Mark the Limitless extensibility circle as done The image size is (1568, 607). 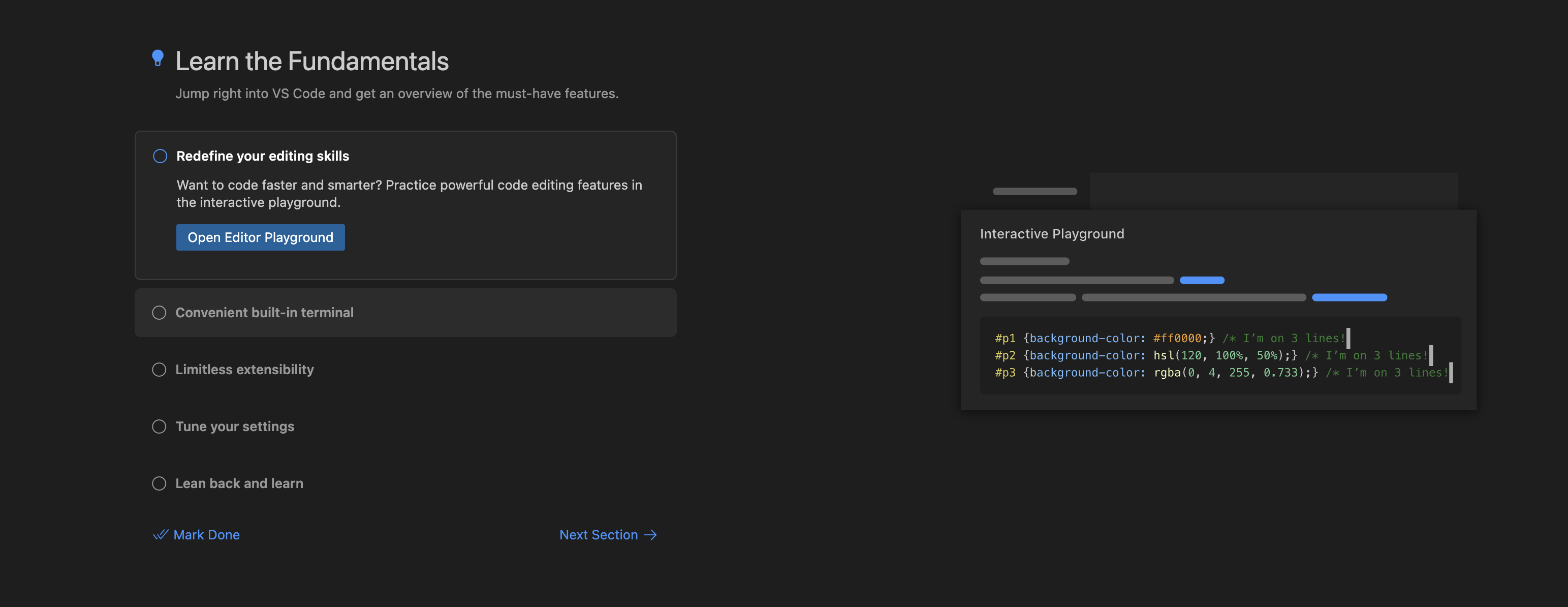click(159, 370)
